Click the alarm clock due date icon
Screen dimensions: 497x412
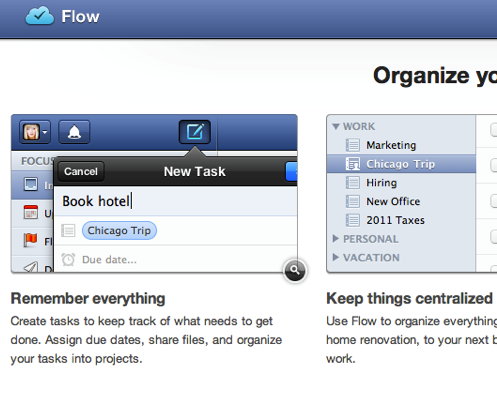point(68,259)
